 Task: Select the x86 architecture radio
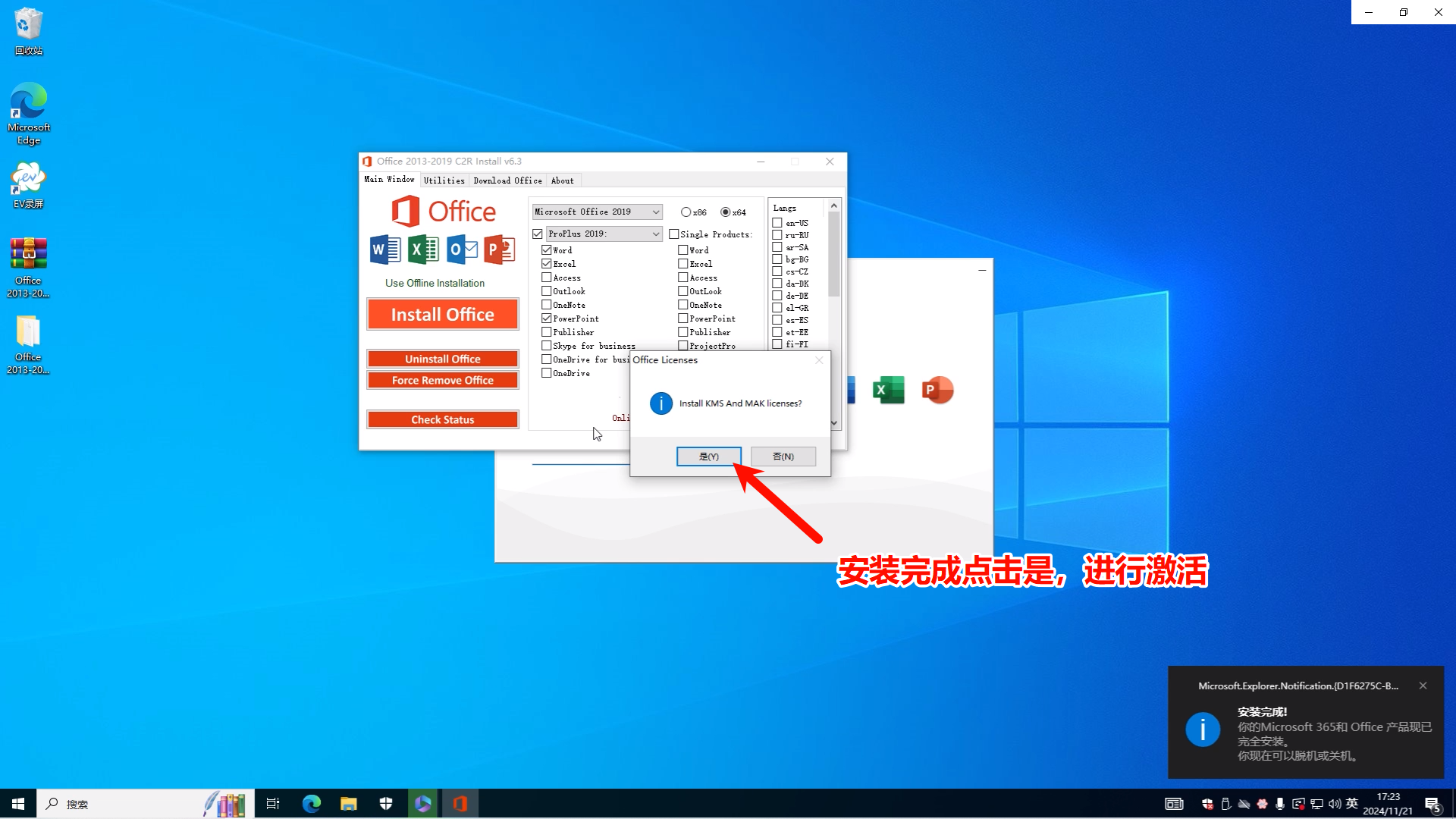[x=686, y=212]
